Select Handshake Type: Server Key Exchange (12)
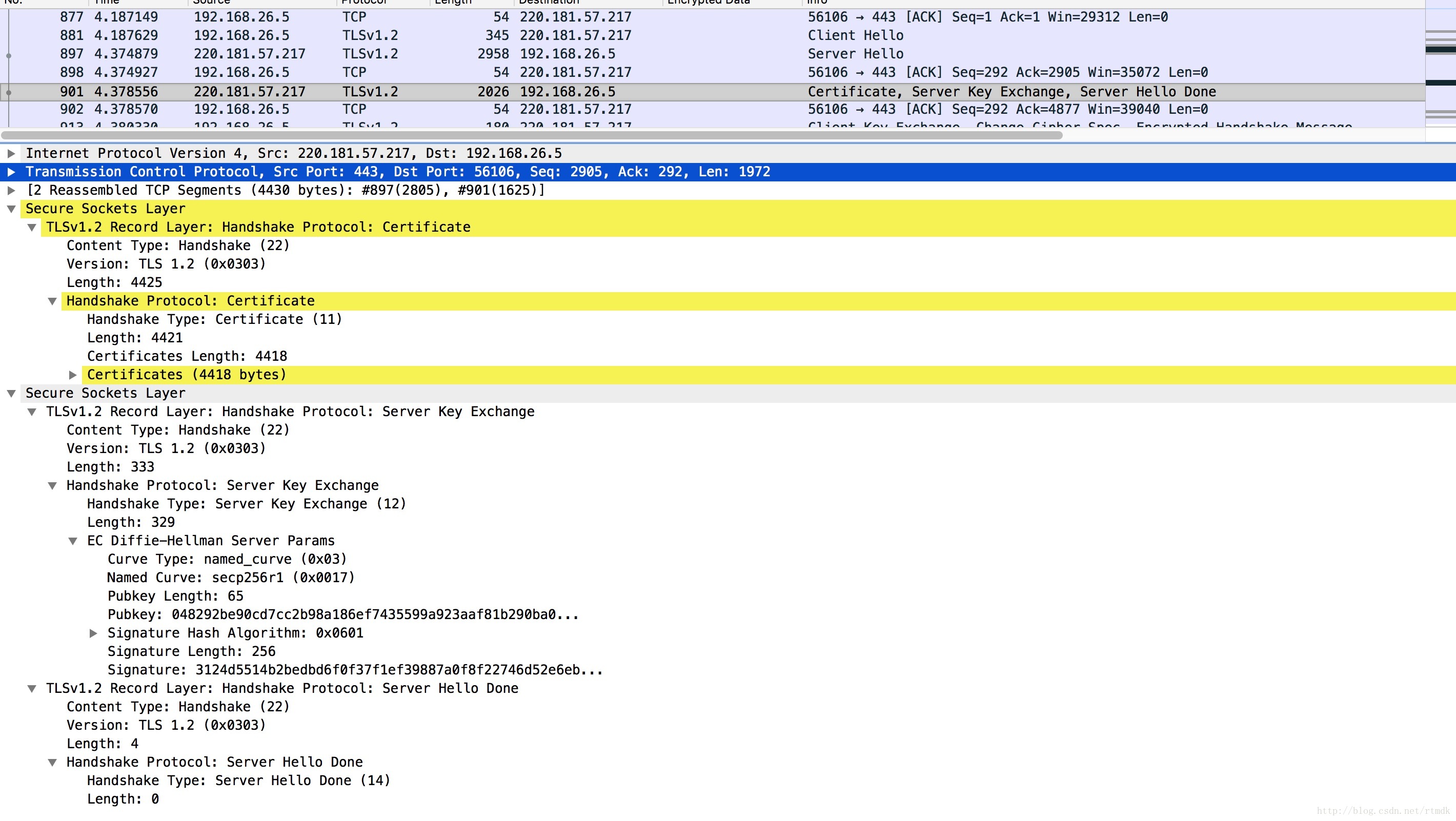This screenshot has width=1456, height=821. point(247,504)
